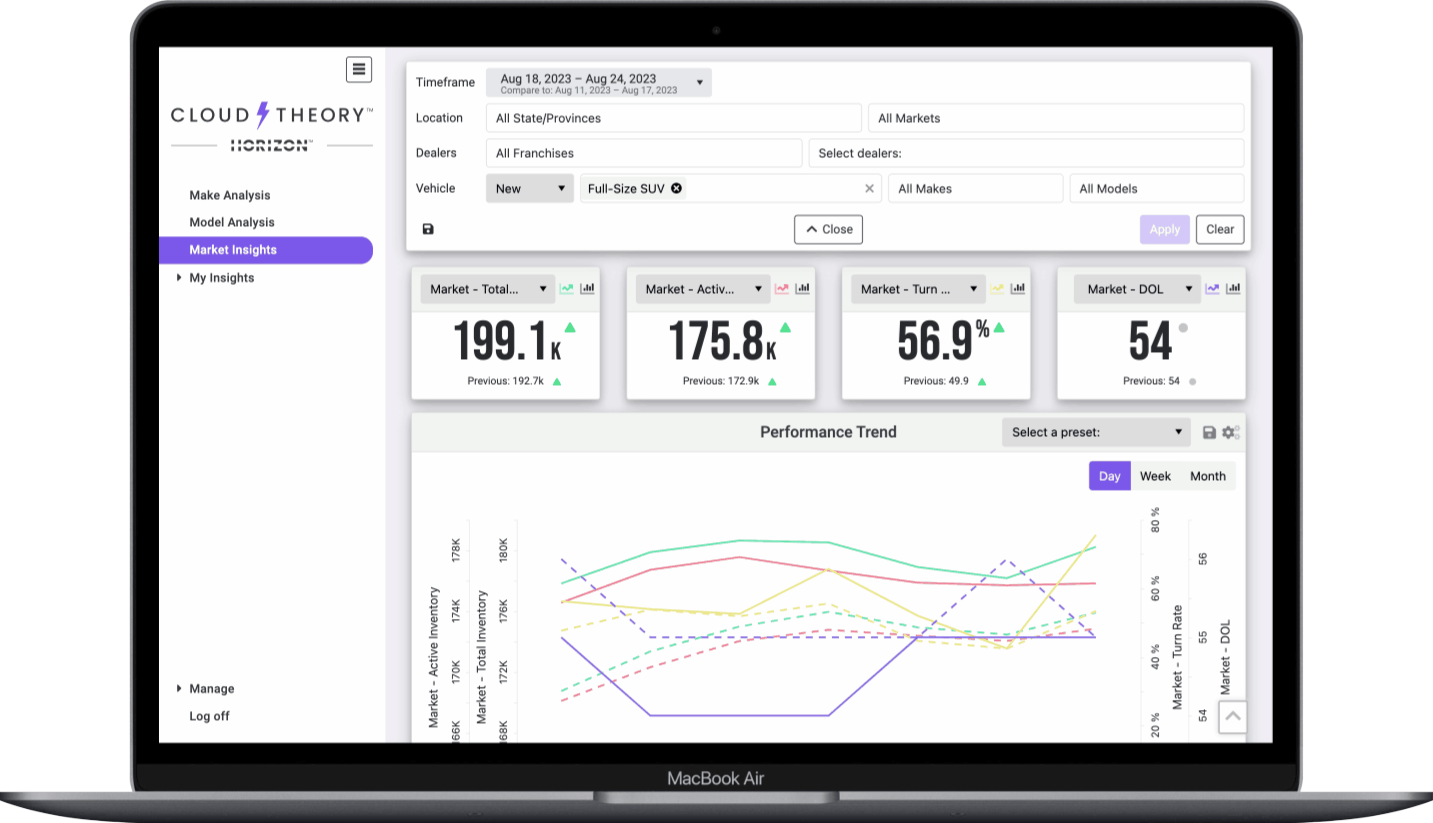Click Market - Active Inventory axis label
Screen dimensions: 1433x823
pos(434,656)
